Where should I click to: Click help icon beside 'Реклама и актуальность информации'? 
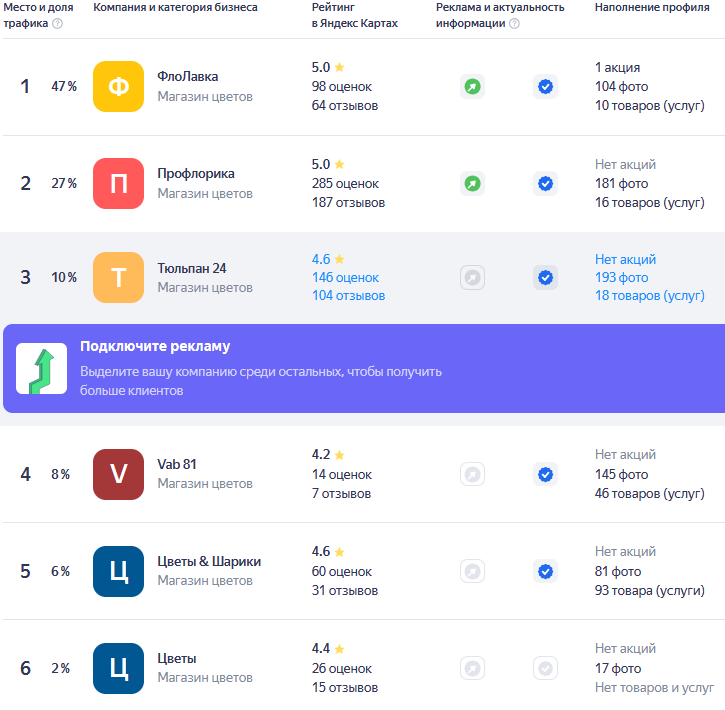514,24
